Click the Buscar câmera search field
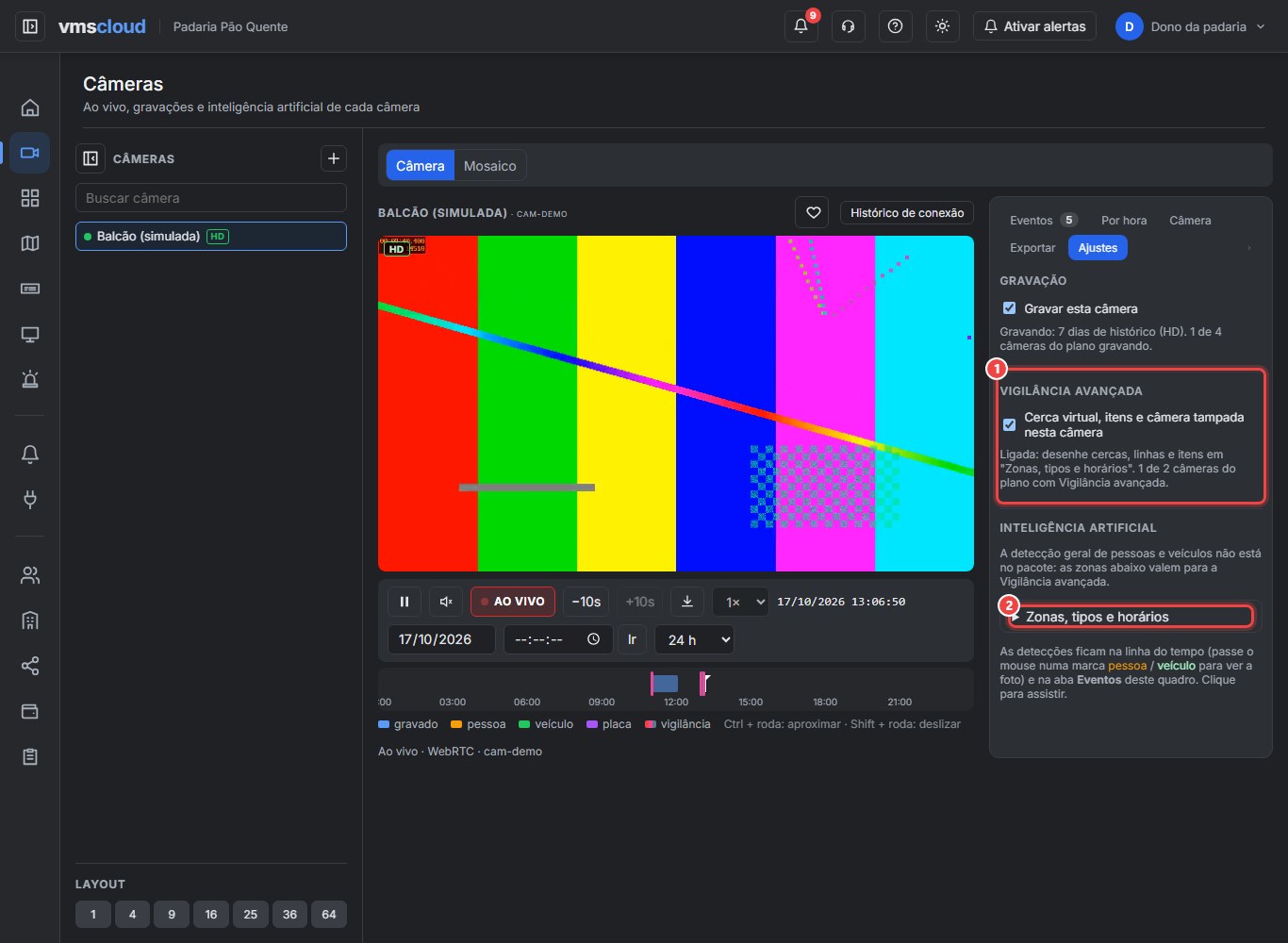Viewport: 1288px width, 943px height. pos(211,198)
